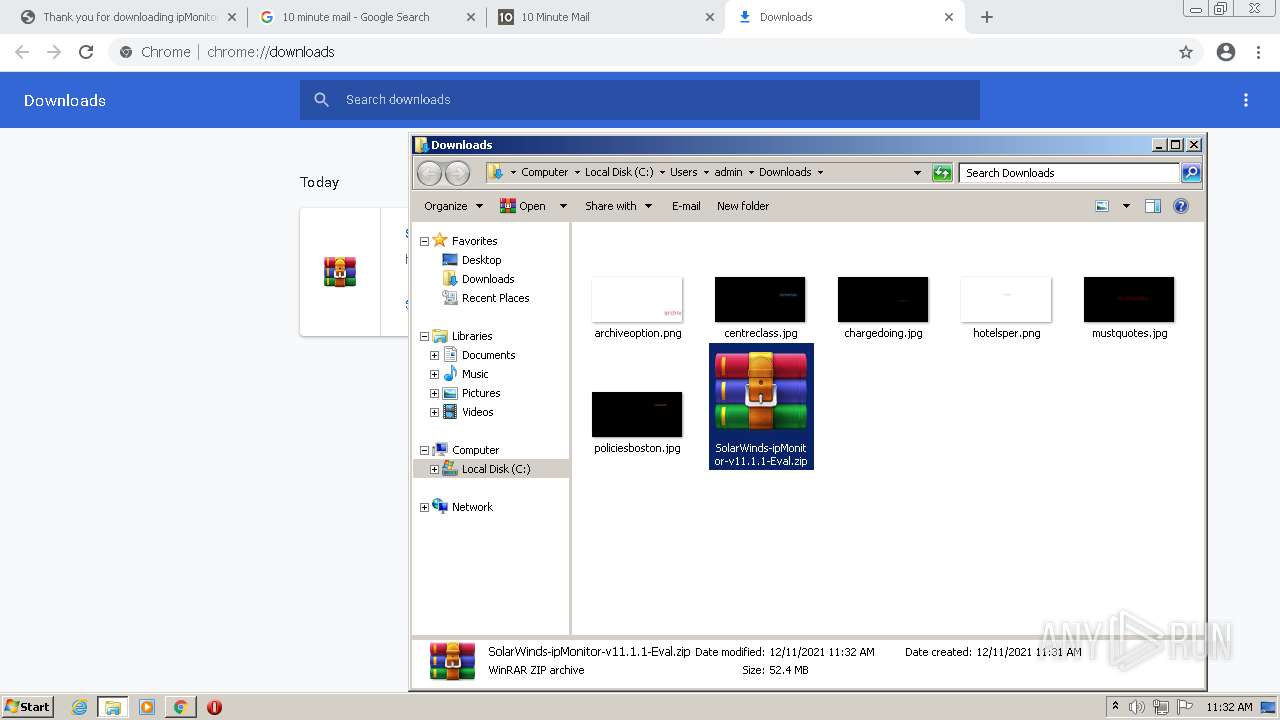This screenshot has height=720, width=1280.
Task: Click the volume speaker tray icon
Action: 1137,707
